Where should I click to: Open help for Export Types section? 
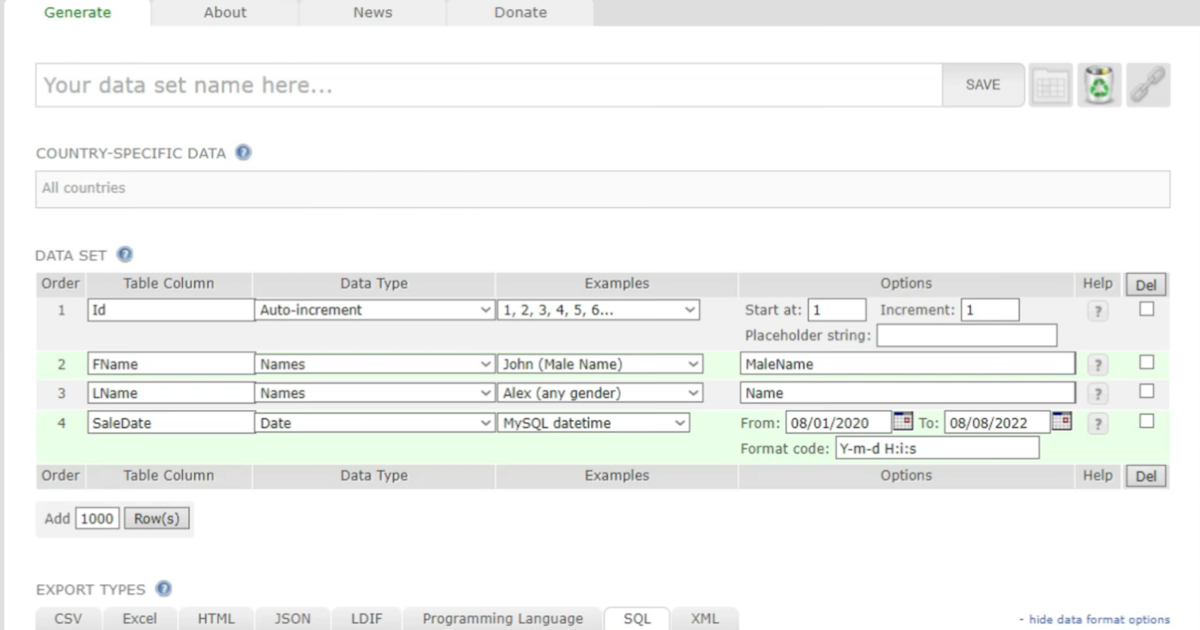163,589
